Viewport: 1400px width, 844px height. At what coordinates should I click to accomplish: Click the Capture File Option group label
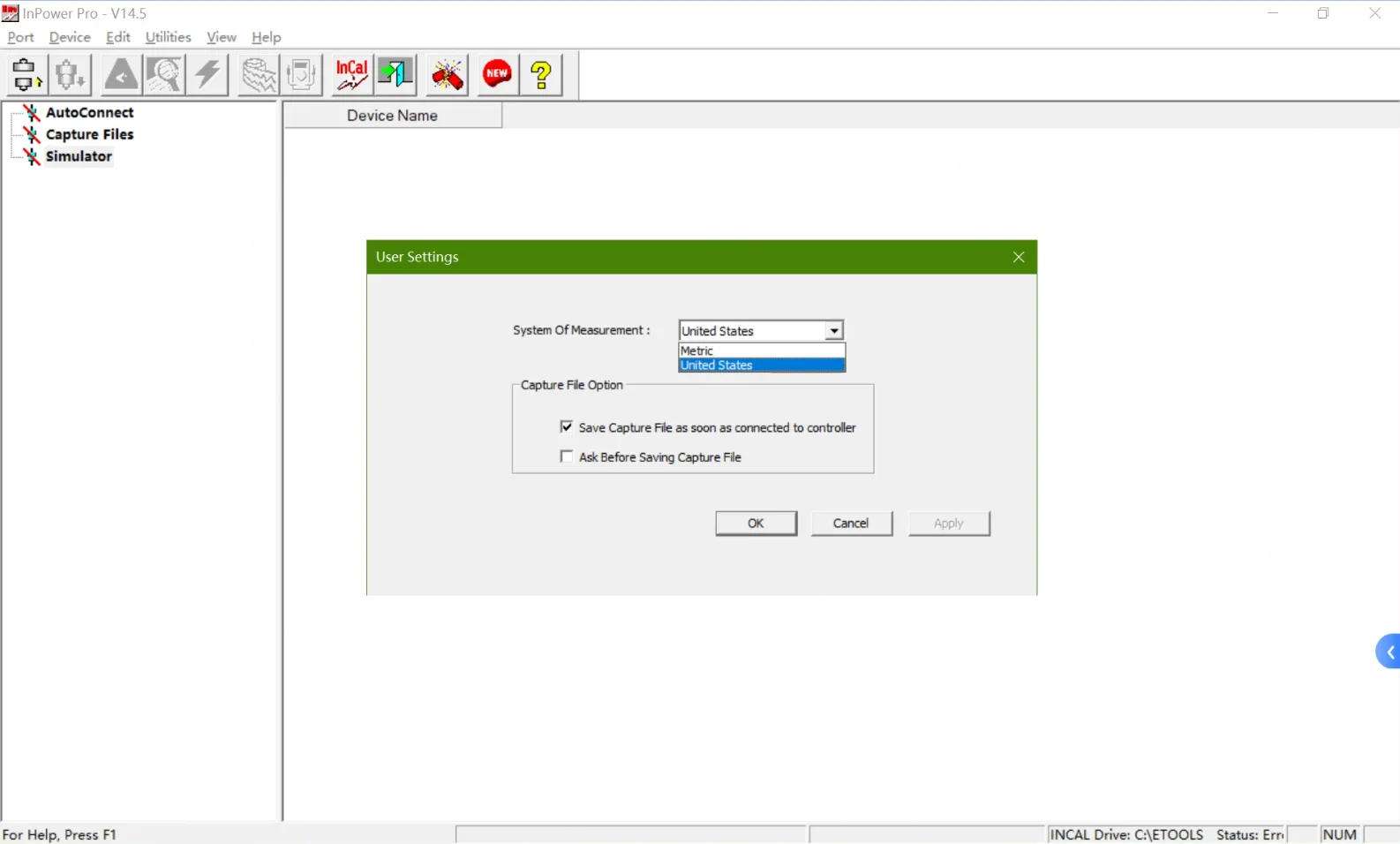click(572, 385)
